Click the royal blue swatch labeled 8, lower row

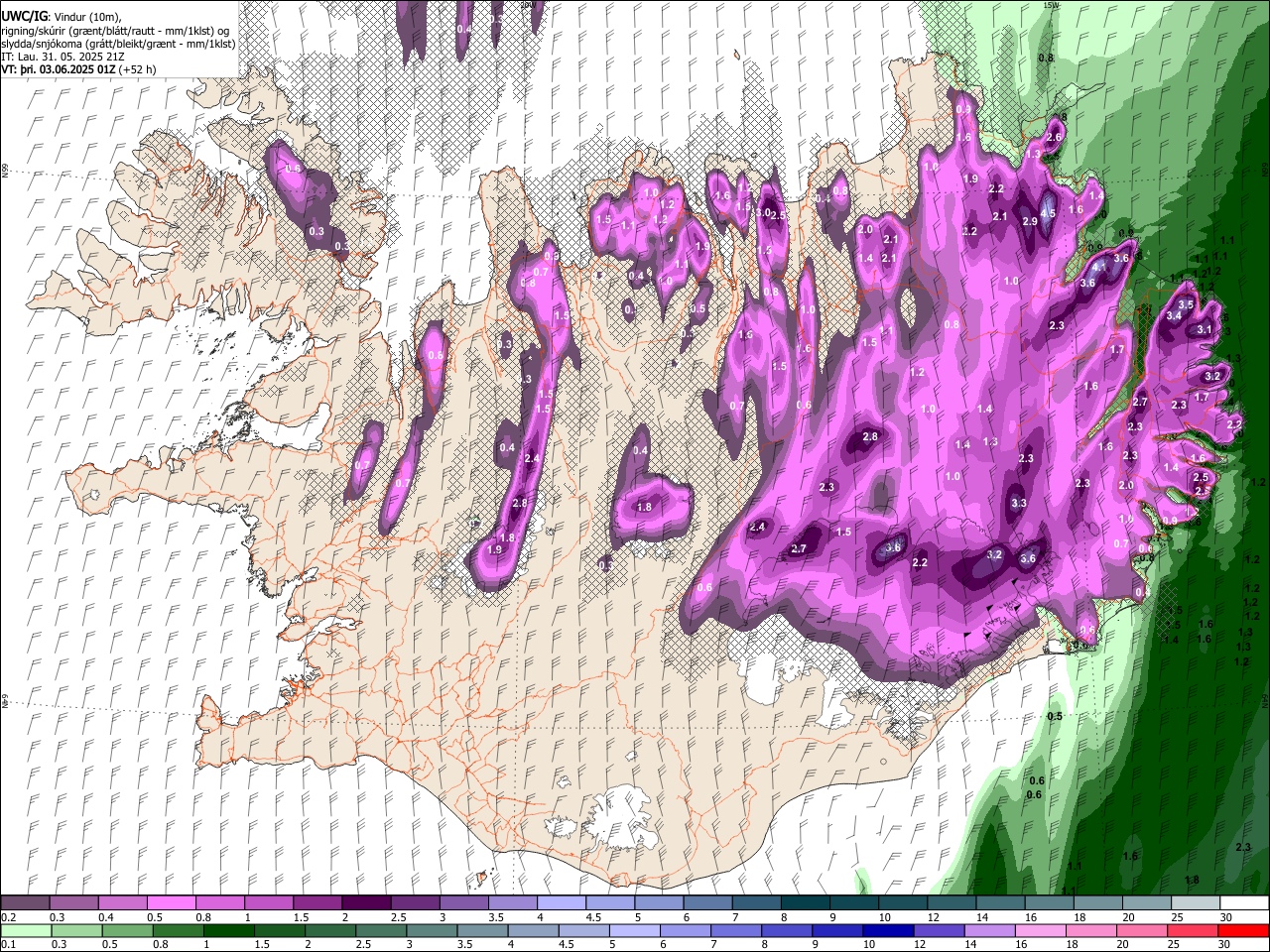coord(787,930)
